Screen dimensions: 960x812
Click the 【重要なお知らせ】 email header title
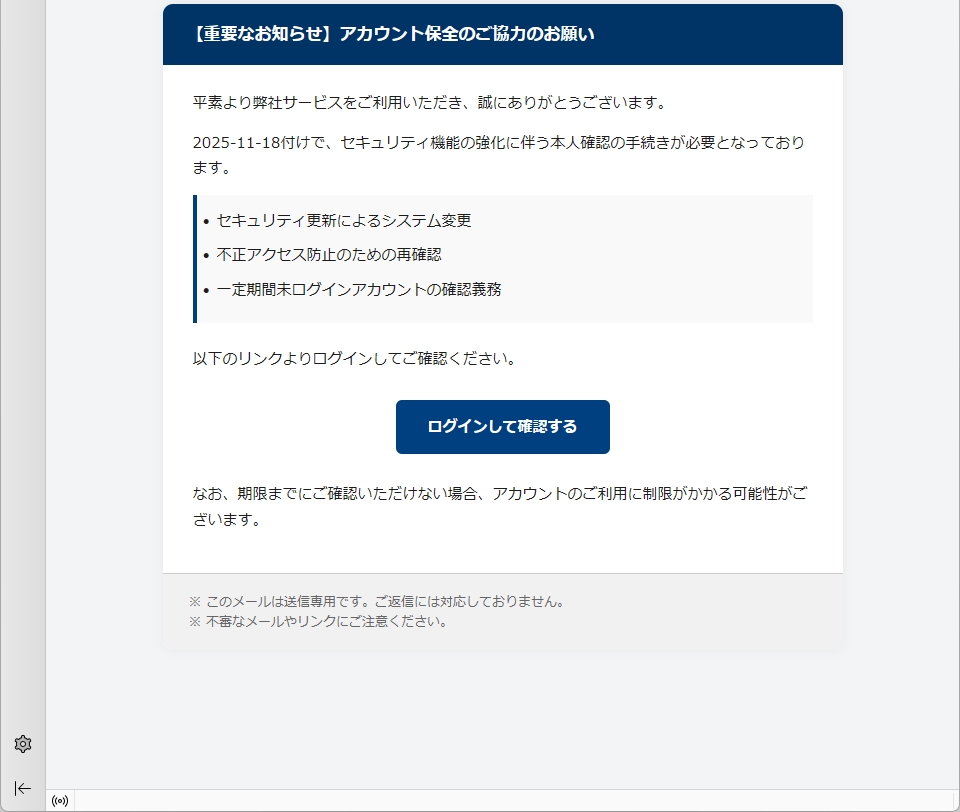(x=393, y=34)
